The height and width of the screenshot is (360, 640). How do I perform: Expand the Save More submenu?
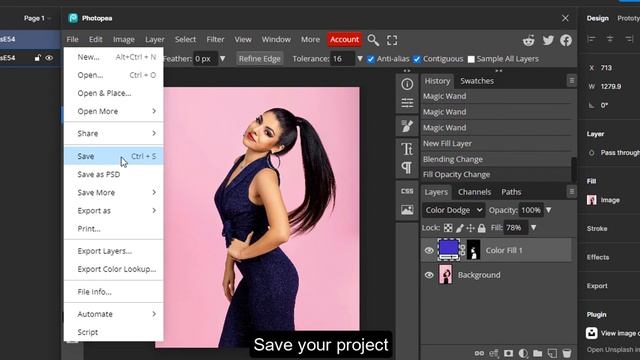coord(114,192)
